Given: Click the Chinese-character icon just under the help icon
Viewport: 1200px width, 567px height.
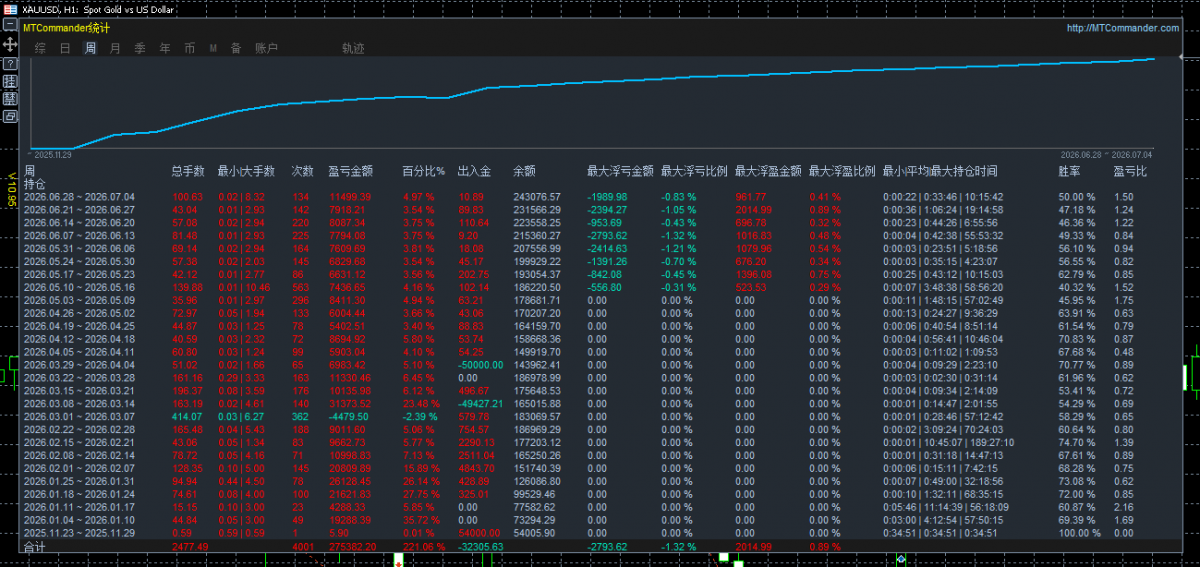Looking at the screenshot, I should pos(10,81).
